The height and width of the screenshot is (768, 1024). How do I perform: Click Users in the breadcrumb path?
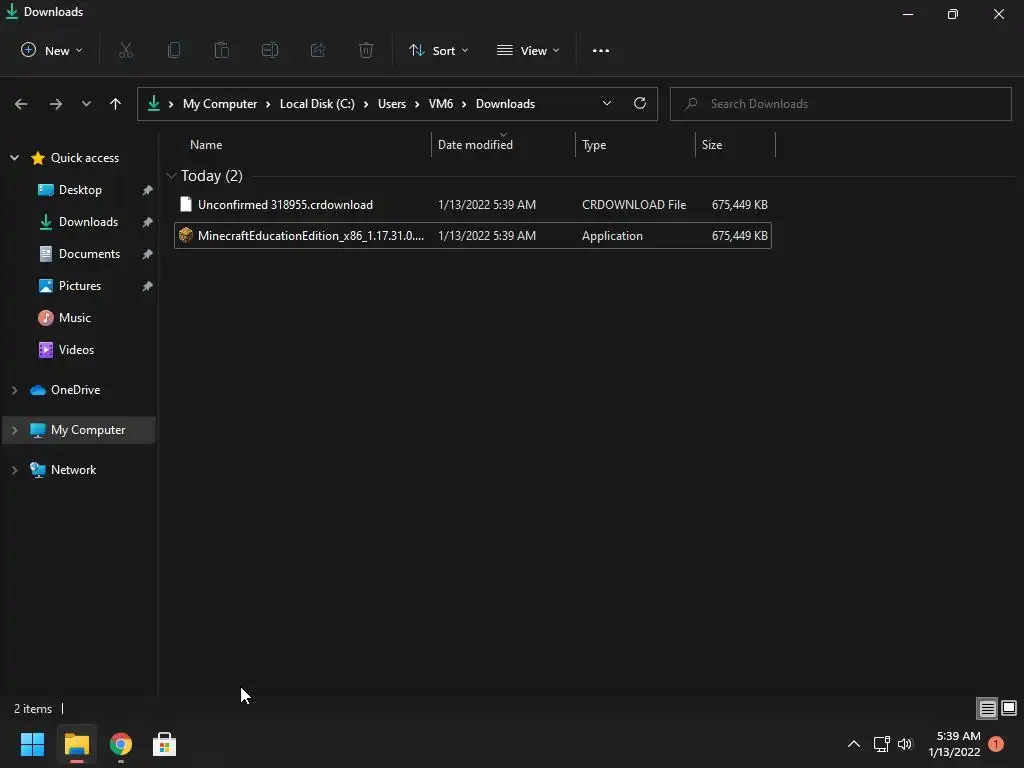[392, 104]
